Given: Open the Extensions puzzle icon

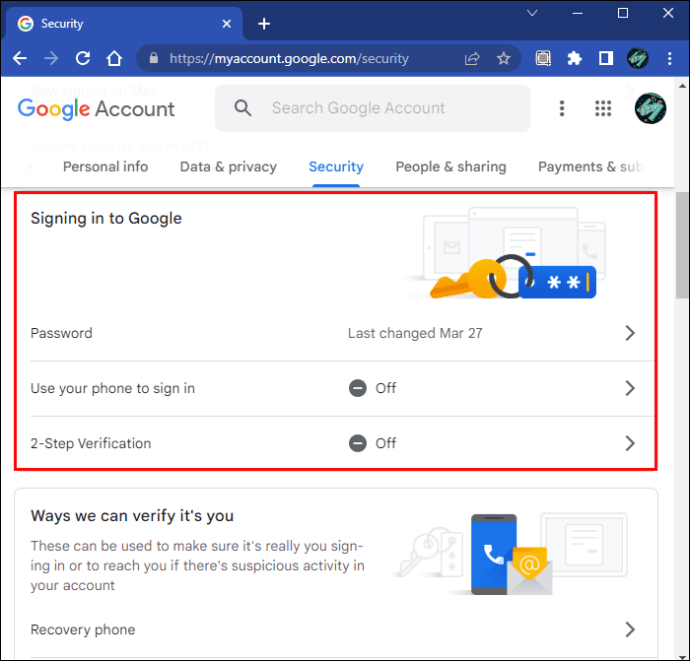Looking at the screenshot, I should [x=574, y=58].
